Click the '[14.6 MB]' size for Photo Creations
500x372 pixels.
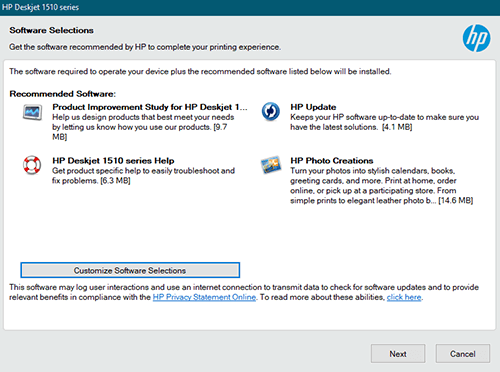click(x=455, y=200)
